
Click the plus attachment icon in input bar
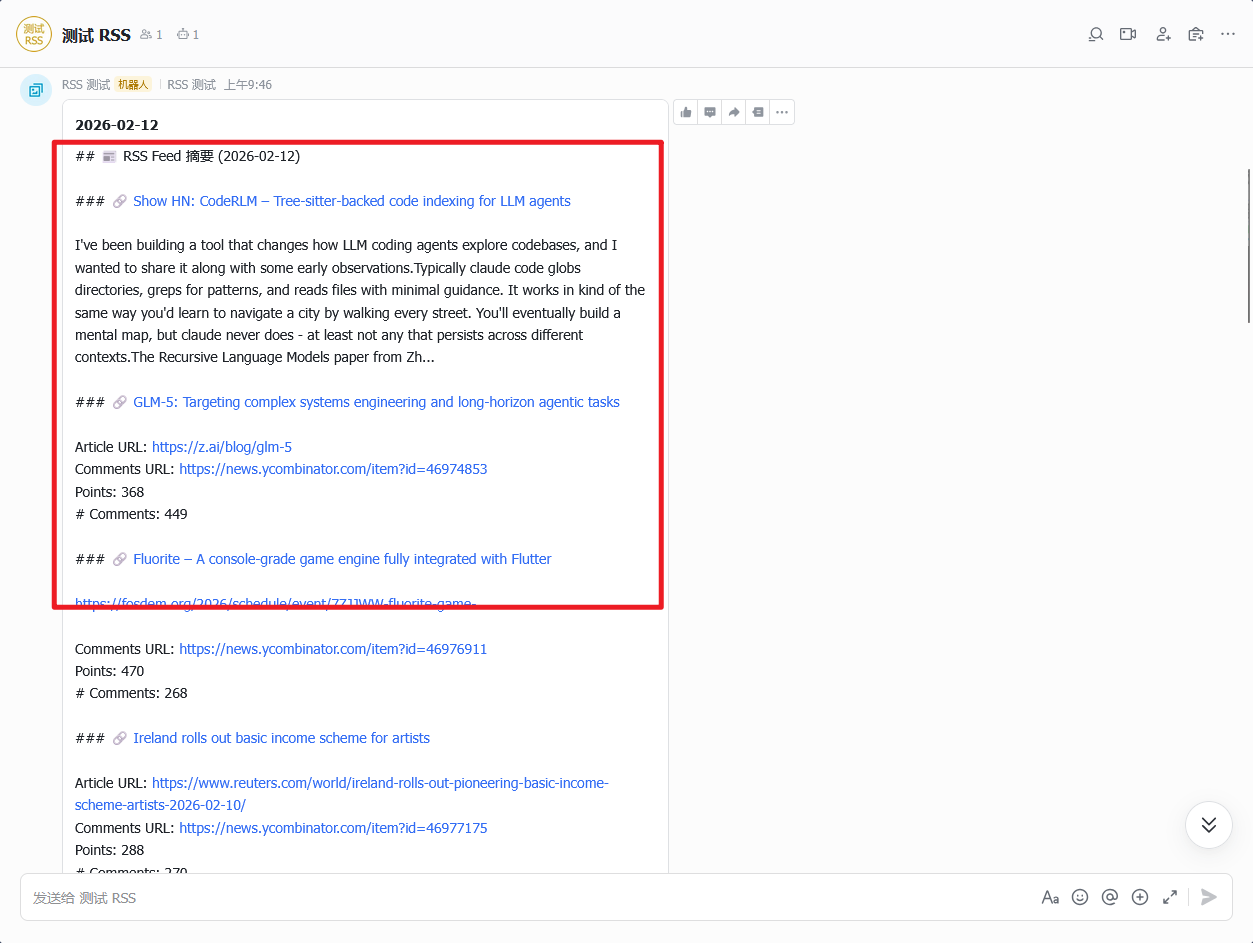coord(1140,897)
